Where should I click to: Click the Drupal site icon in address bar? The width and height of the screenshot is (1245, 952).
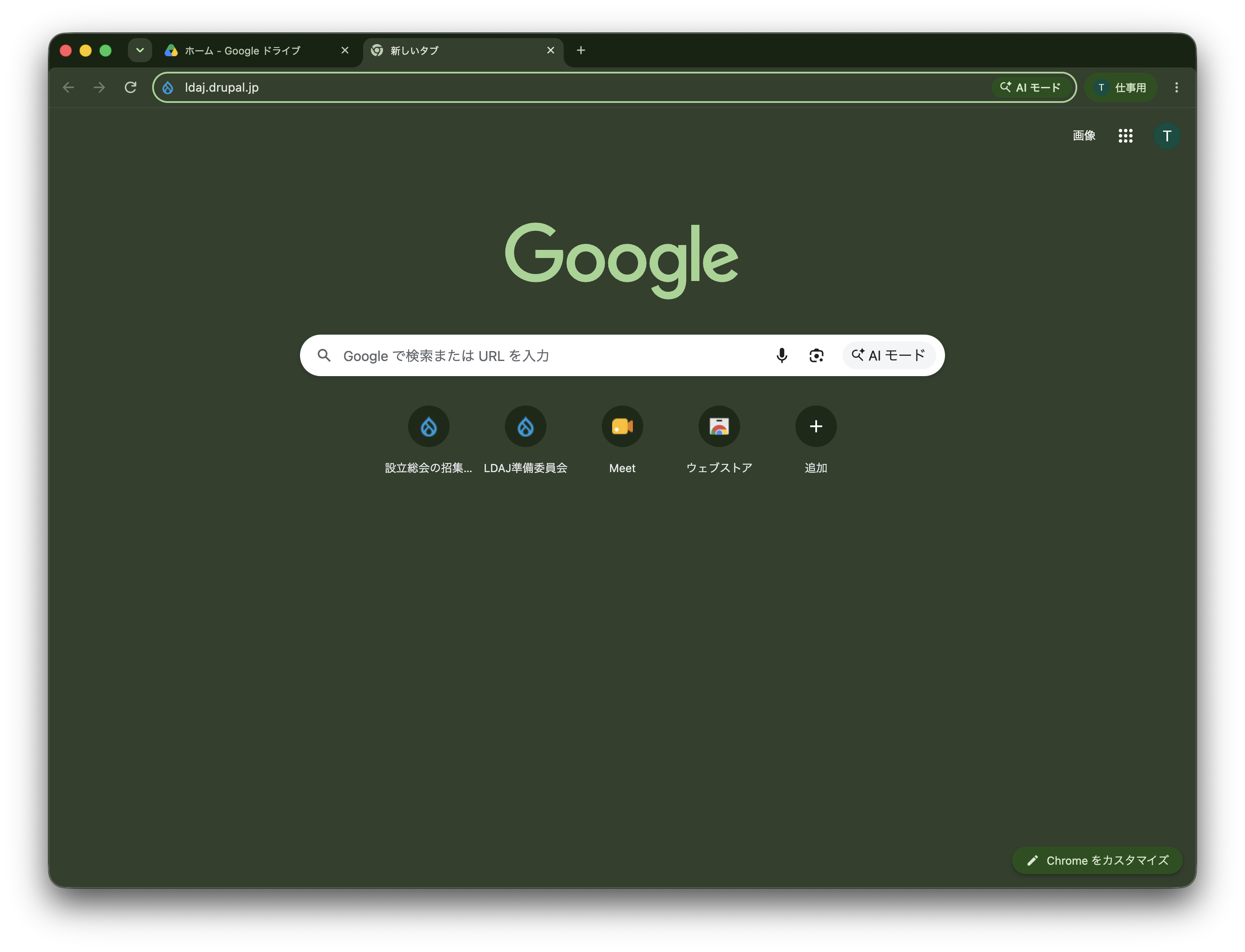168,87
